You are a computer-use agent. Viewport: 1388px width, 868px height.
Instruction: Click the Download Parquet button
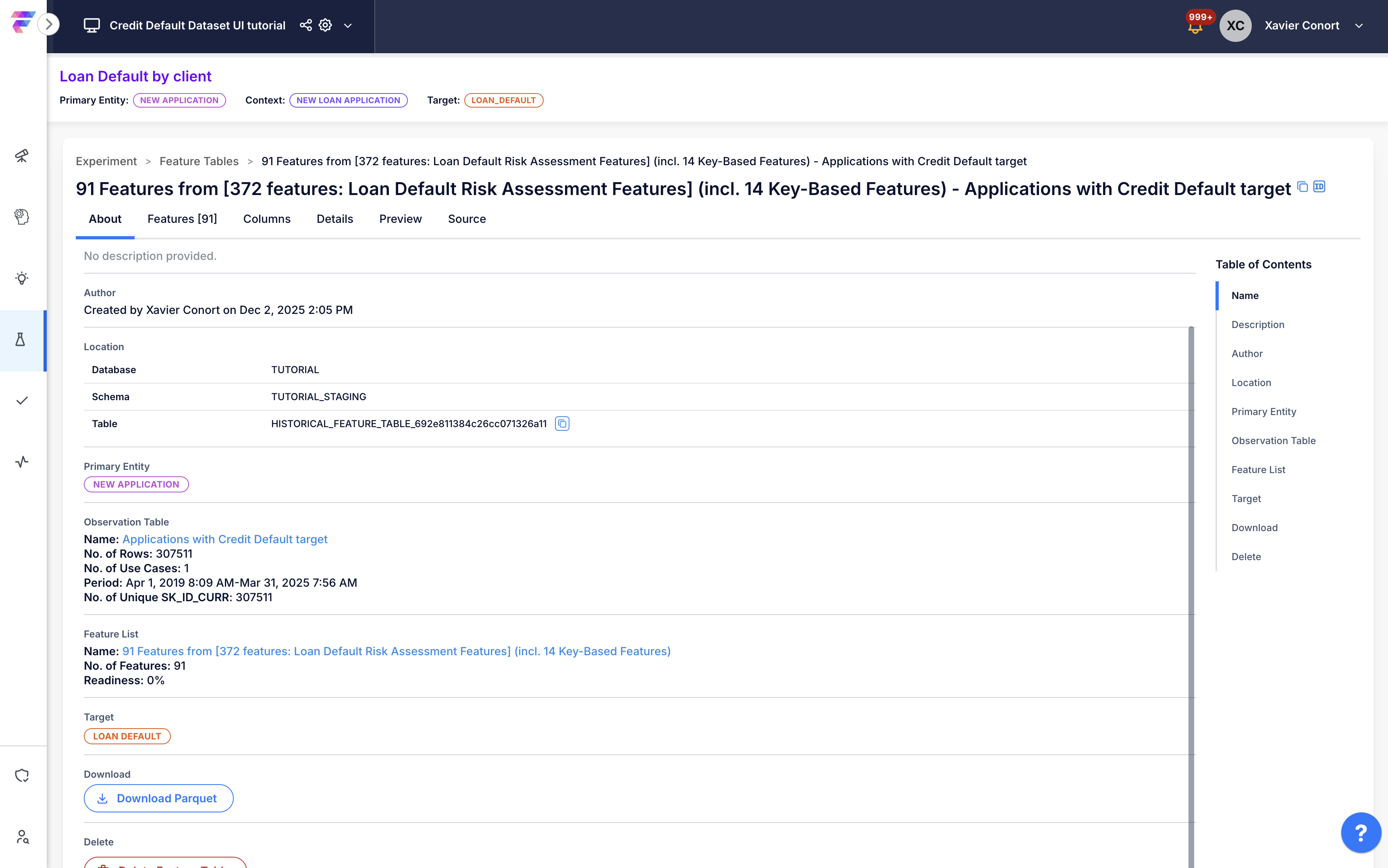coord(158,798)
